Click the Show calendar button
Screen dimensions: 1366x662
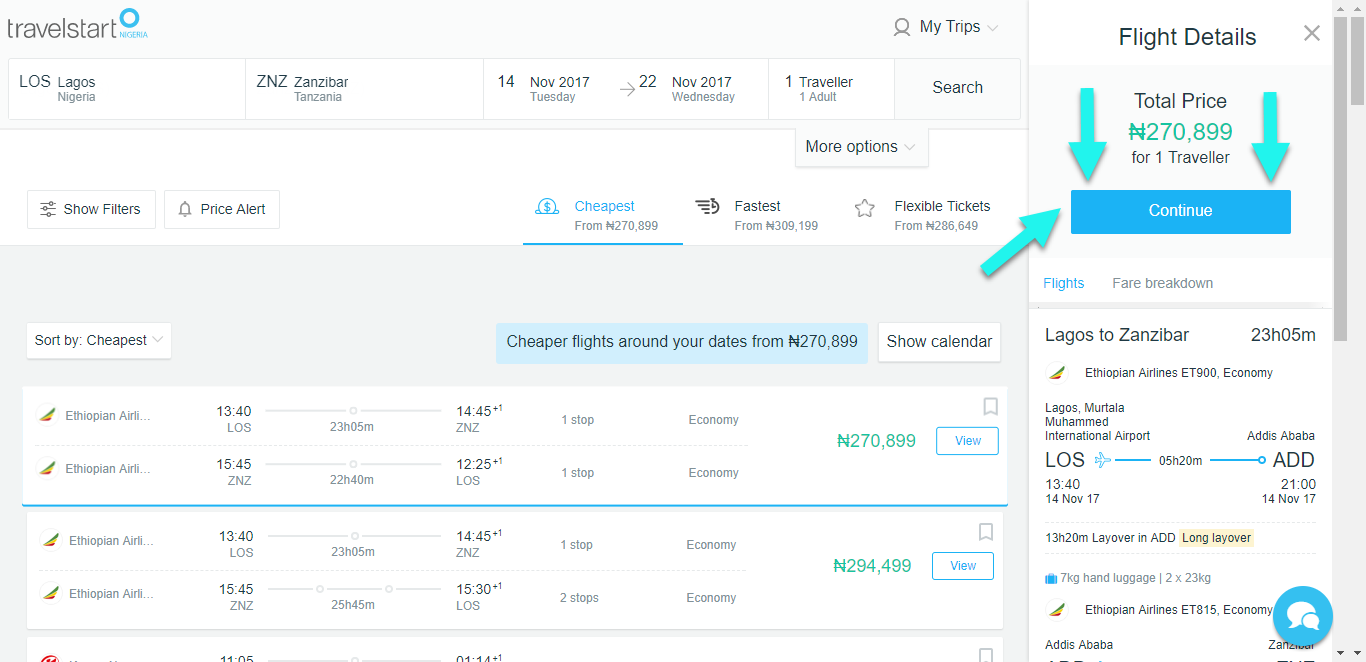tap(939, 342)
